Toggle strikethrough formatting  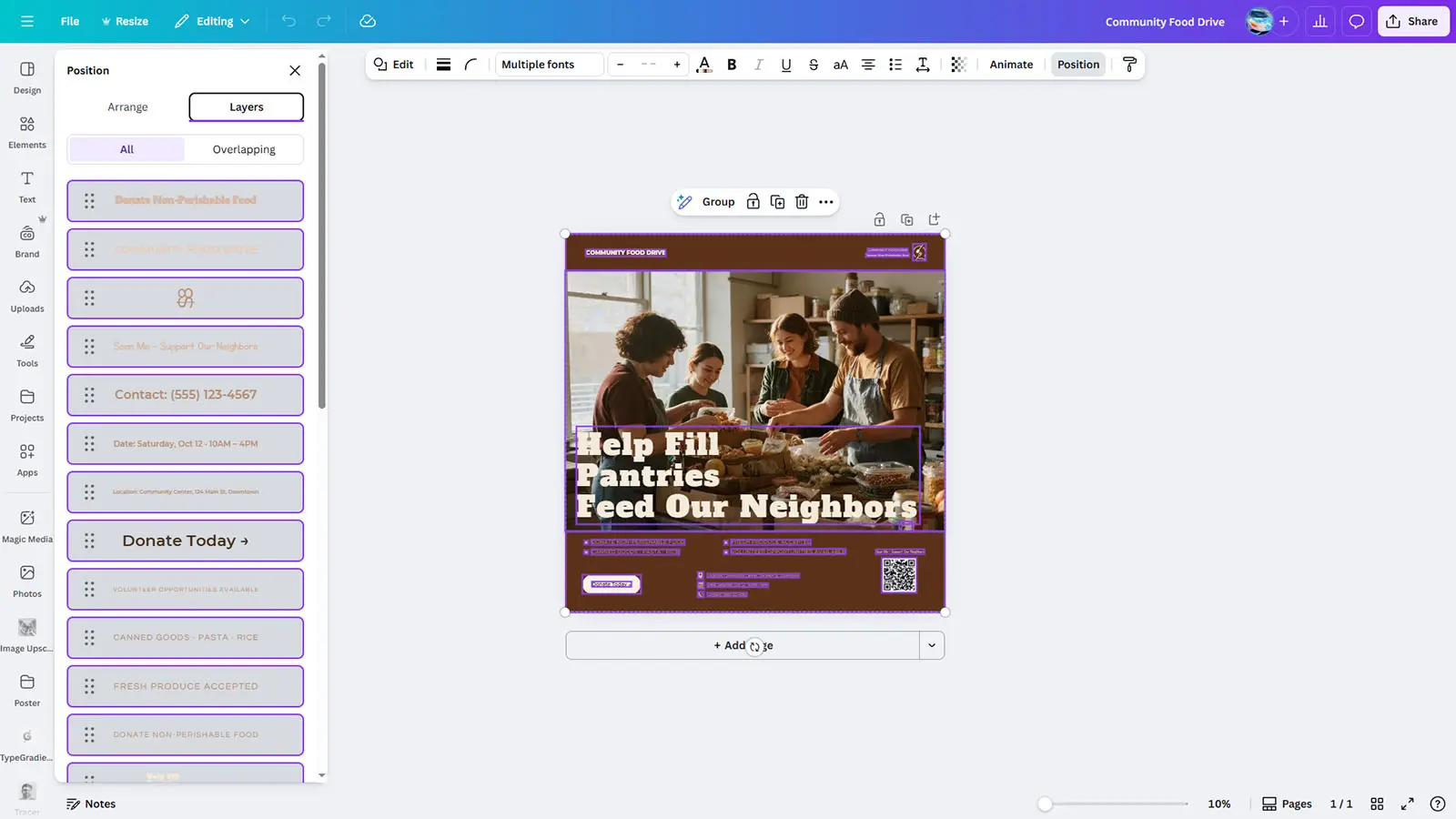[x=814, y=65]
